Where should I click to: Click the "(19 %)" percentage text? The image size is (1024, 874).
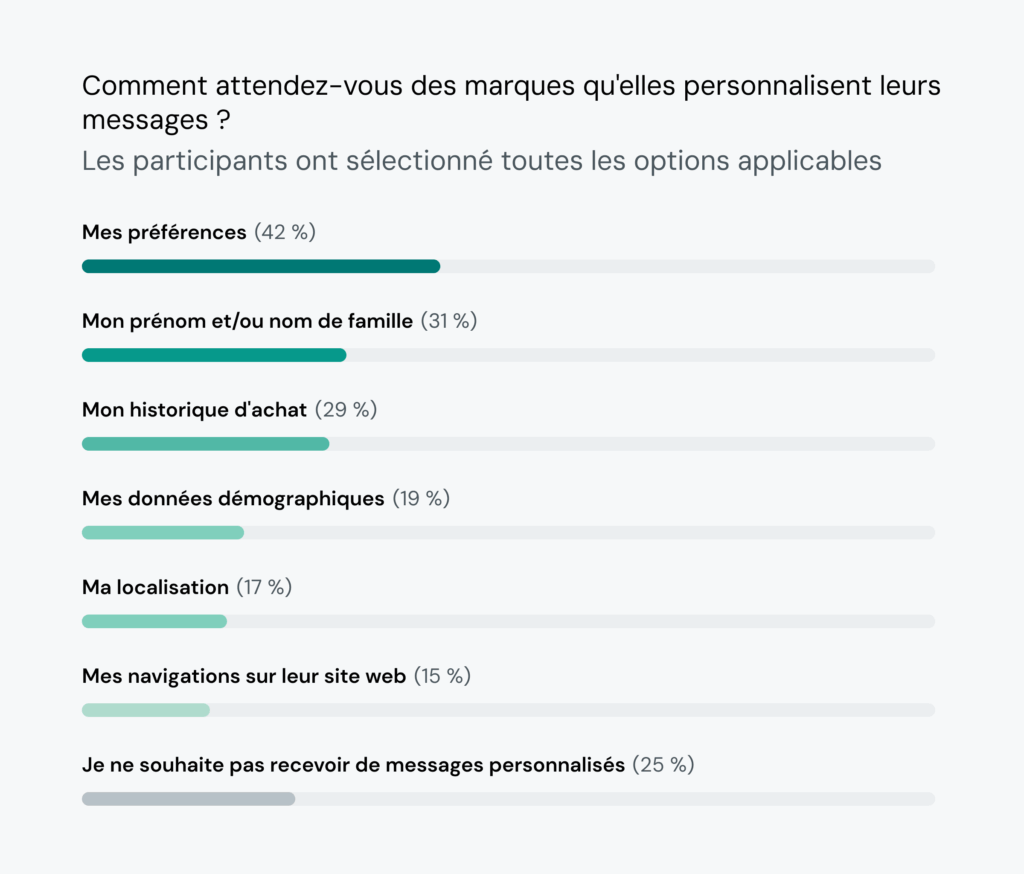[x=421, y=498]
